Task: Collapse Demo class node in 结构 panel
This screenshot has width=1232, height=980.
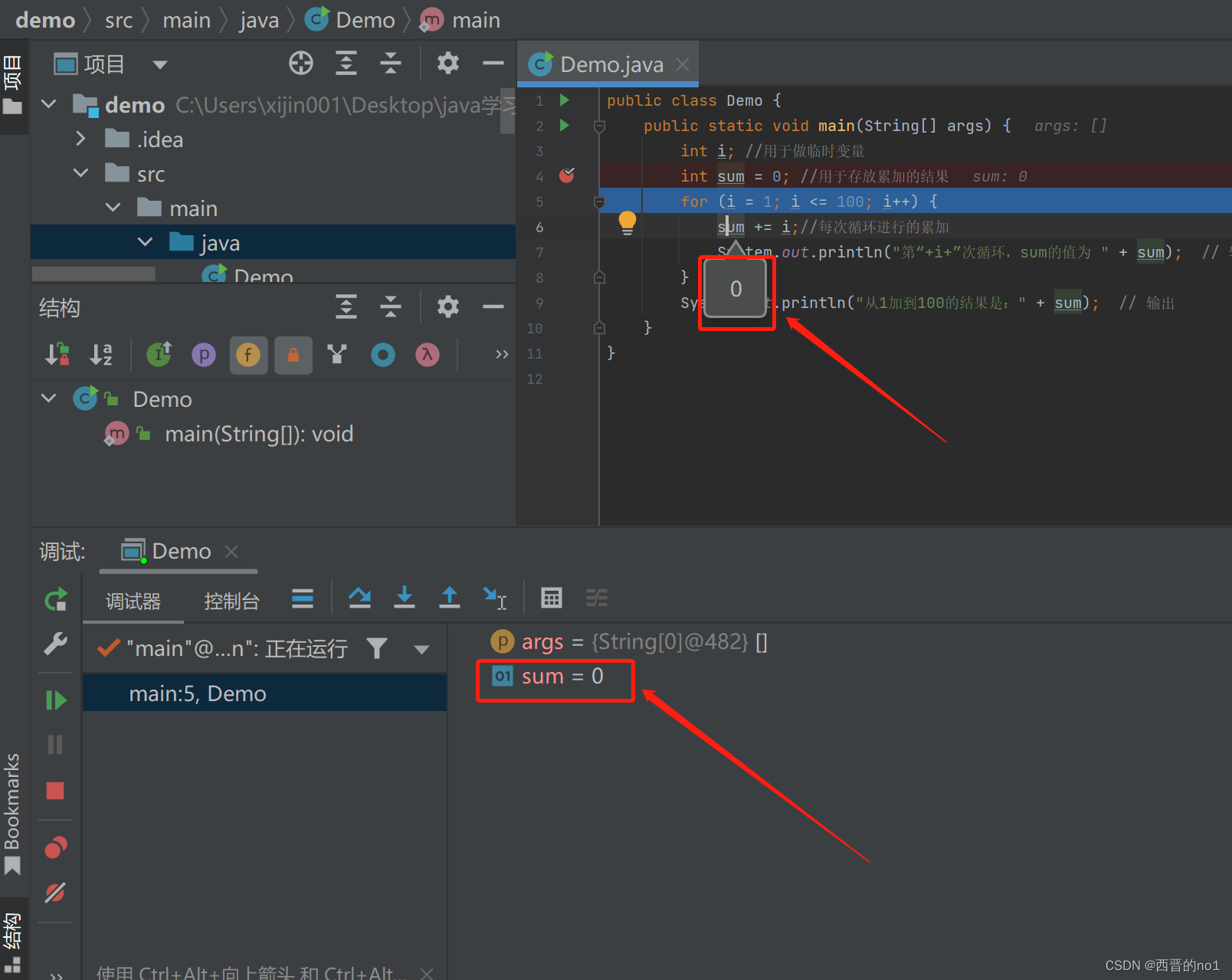Action: pyautogui.click(x=49, y=398)
